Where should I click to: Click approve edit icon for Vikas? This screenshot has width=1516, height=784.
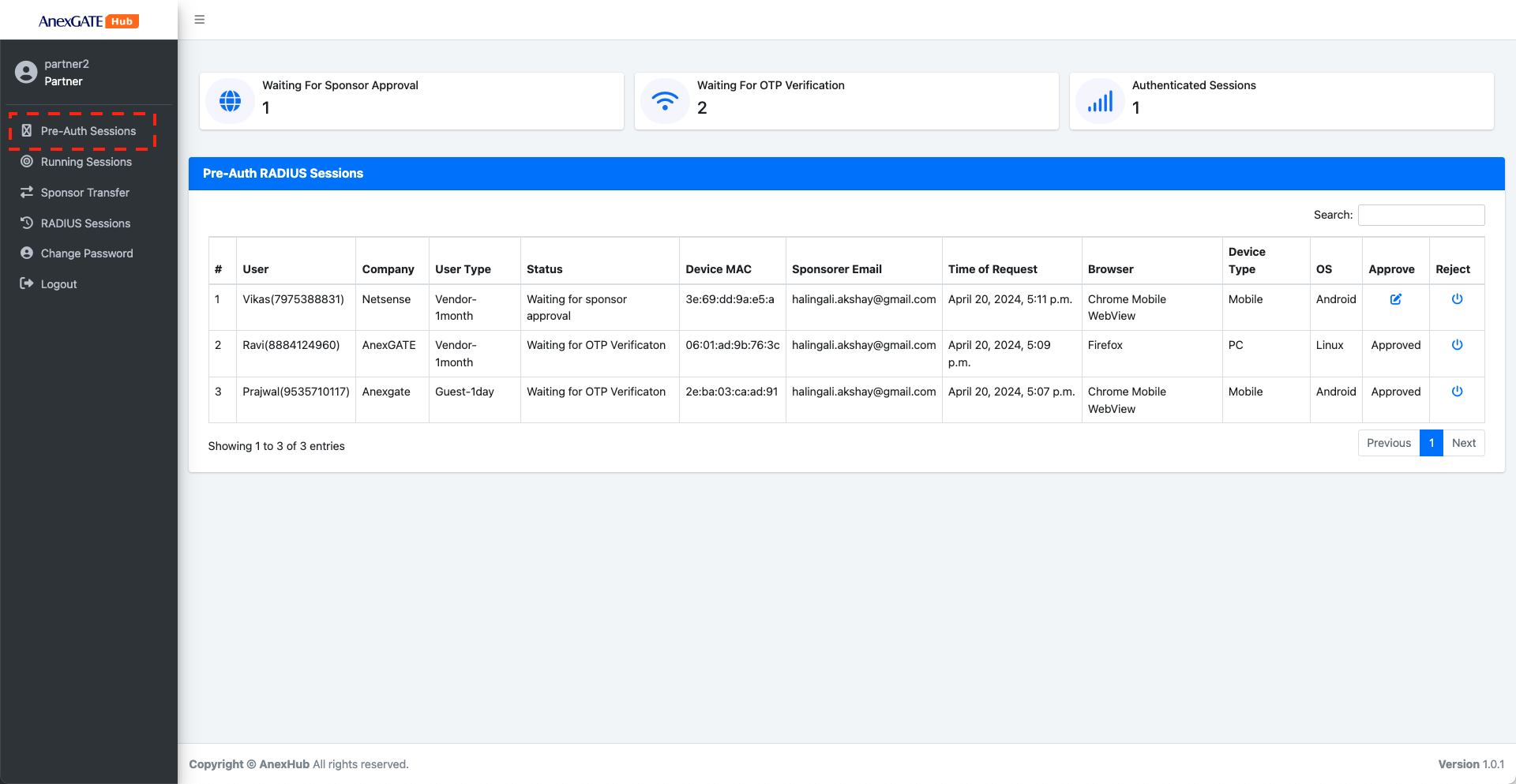coord(1395,299)
